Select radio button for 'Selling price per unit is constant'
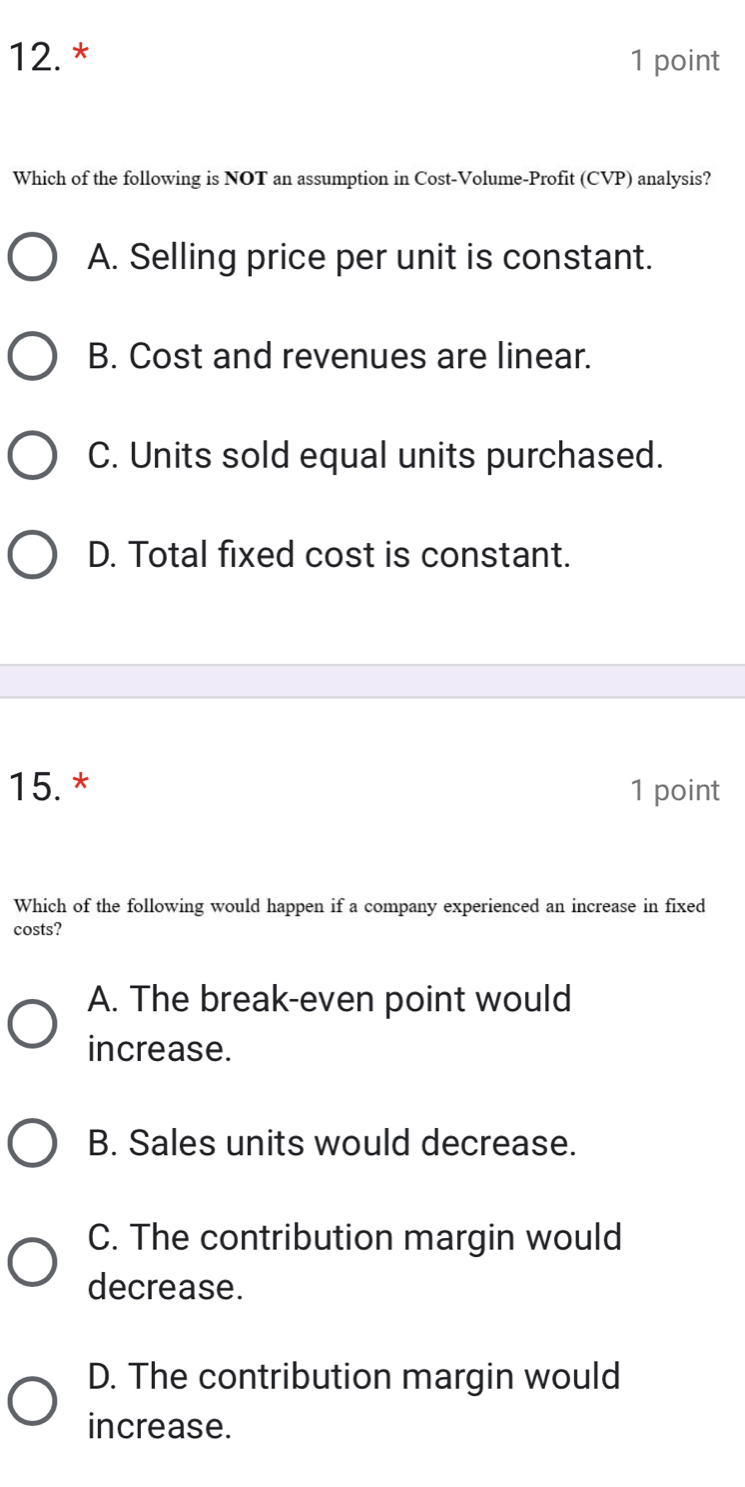 point(33,258)
